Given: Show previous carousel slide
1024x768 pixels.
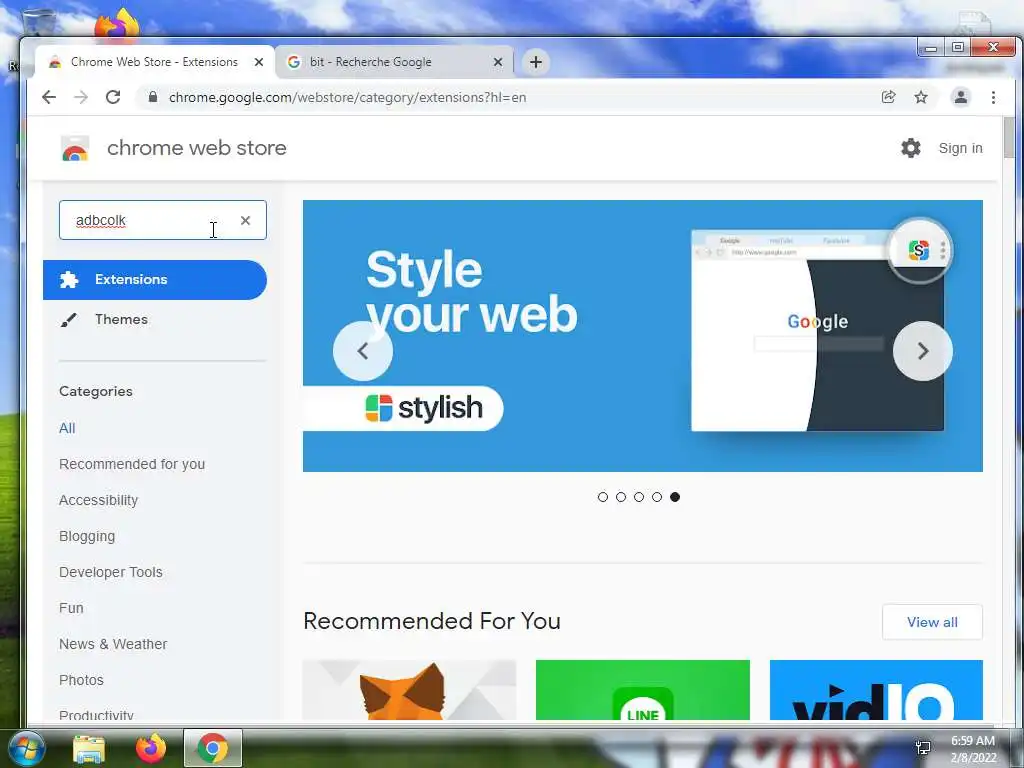Looking at the screenshot, I should click(x=363, y=351).
